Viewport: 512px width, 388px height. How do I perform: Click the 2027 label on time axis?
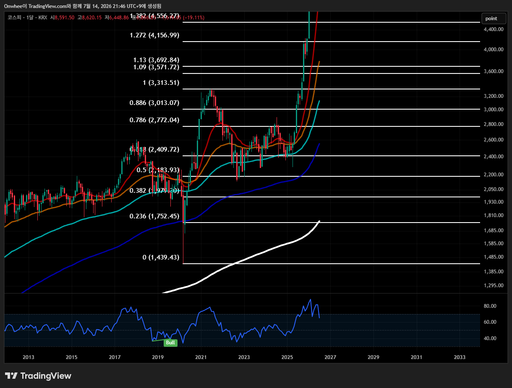pyautogui.click(x=330, y=357)
